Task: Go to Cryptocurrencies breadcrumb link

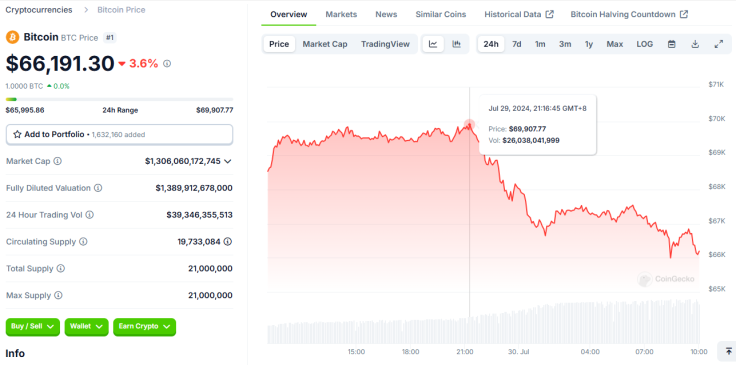Action: coord(39,10)
